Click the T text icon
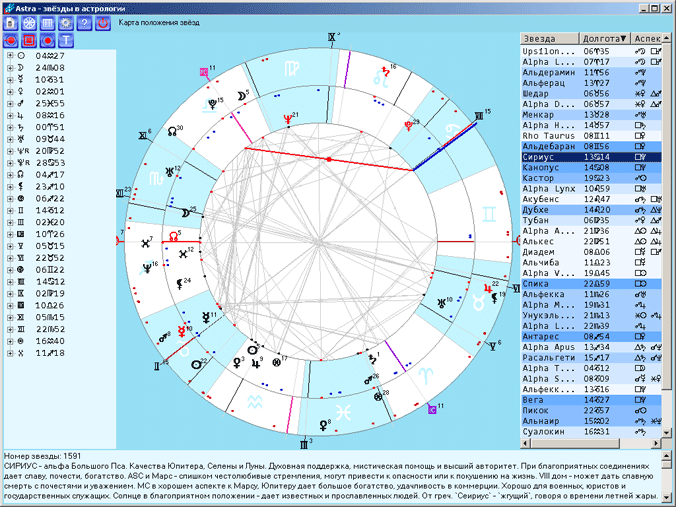Screen dimensions: 676x507 67,41
